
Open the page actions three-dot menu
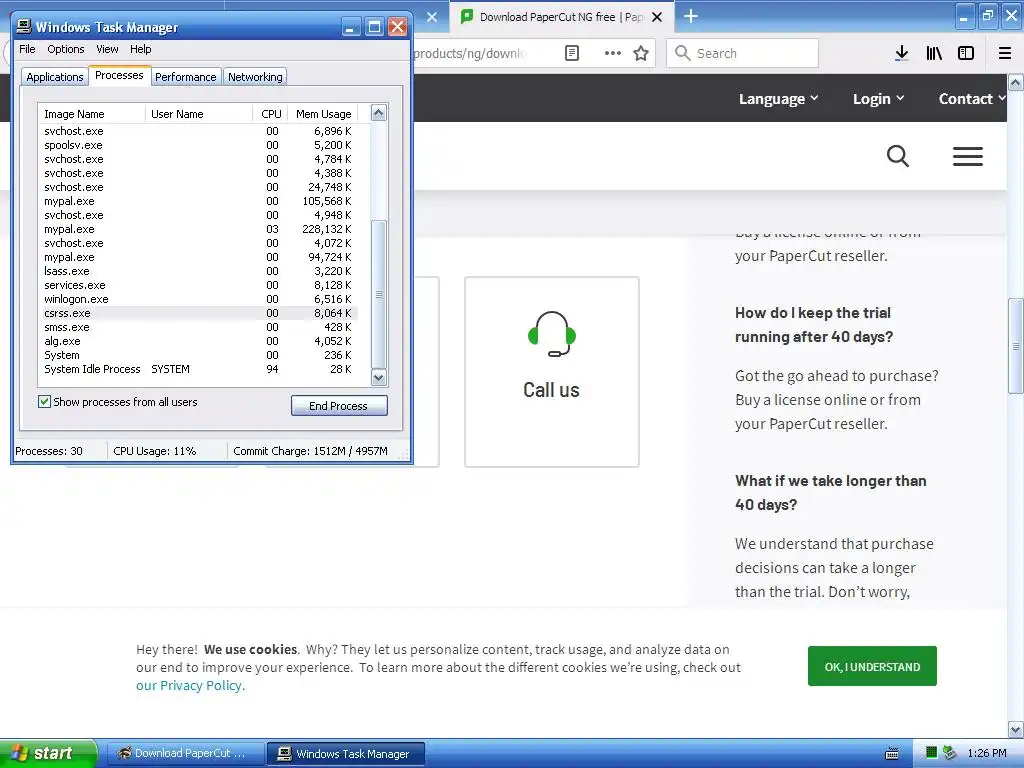click(x=613, y=54)
